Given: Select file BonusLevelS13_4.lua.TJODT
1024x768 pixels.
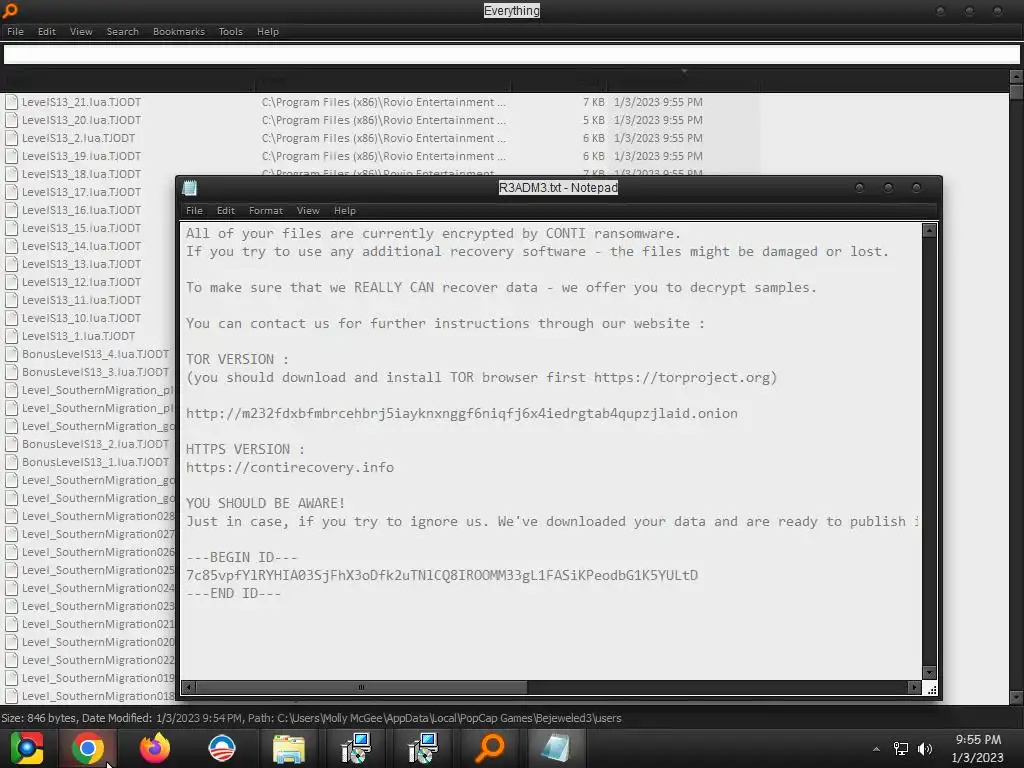Looking at the screenshot, I should point(95,354).
